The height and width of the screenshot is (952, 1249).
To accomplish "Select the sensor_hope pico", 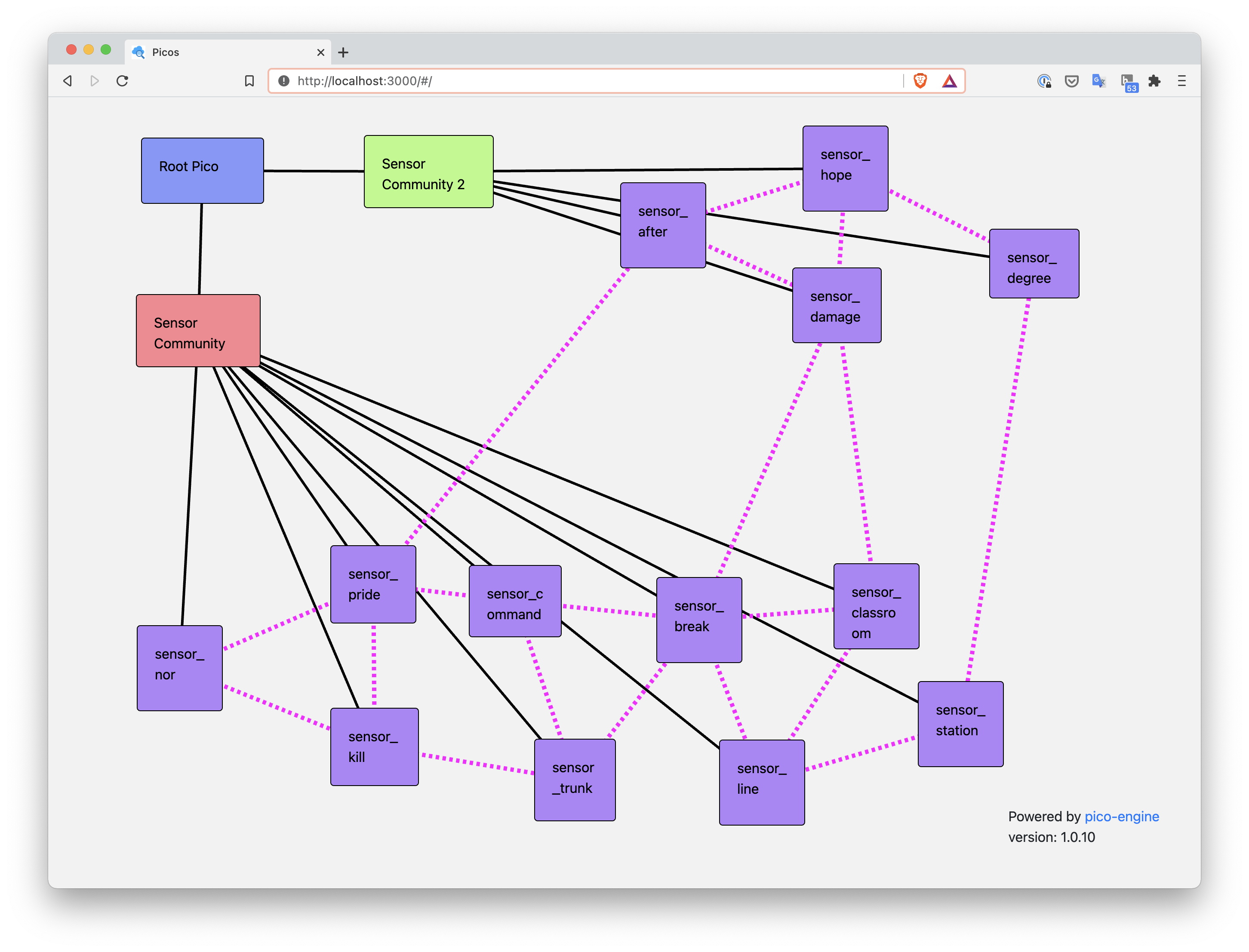I will [845, 168].
